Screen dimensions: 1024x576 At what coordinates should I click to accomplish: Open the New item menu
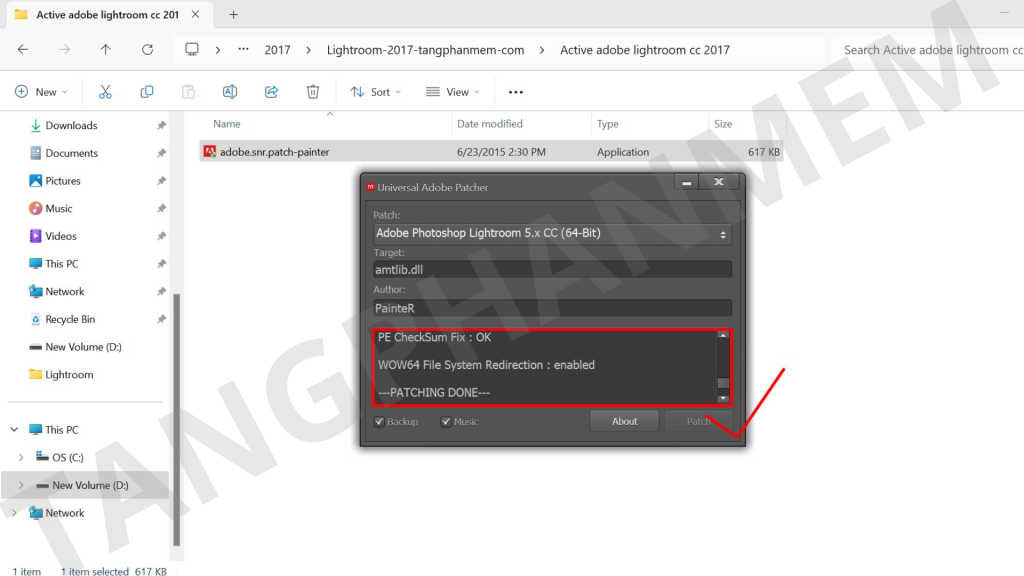(41, 92)
